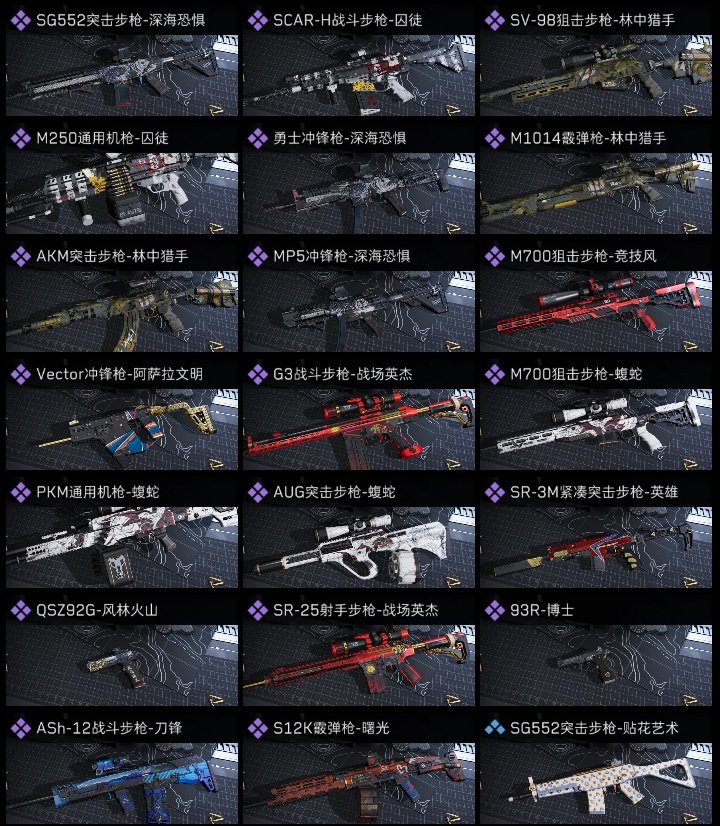The width and height of the screenshot is (720, 826).
Task: Click the MP5冲锋枪-深海恐惧 title text
Action: click(341, 257)
